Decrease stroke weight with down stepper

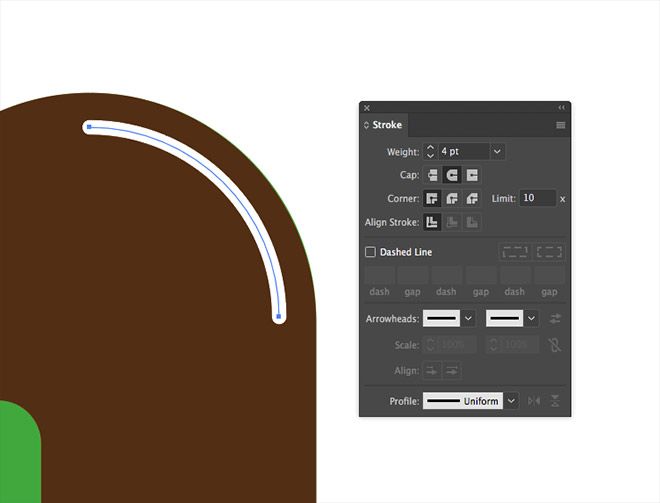430,155
